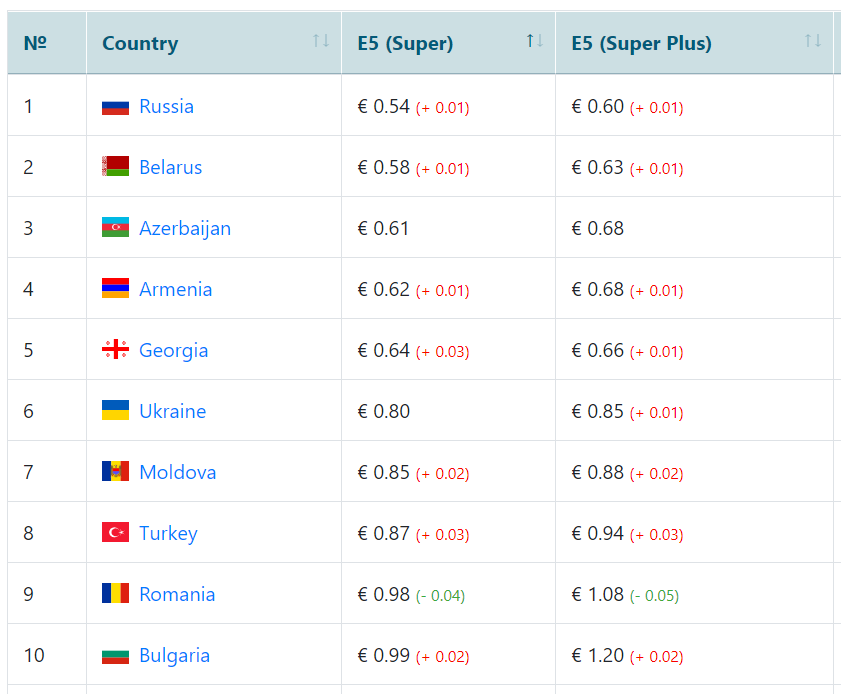Click the Turkey flag icon
This screenshot has height=694, width=841.
click(x=115, y=533)
